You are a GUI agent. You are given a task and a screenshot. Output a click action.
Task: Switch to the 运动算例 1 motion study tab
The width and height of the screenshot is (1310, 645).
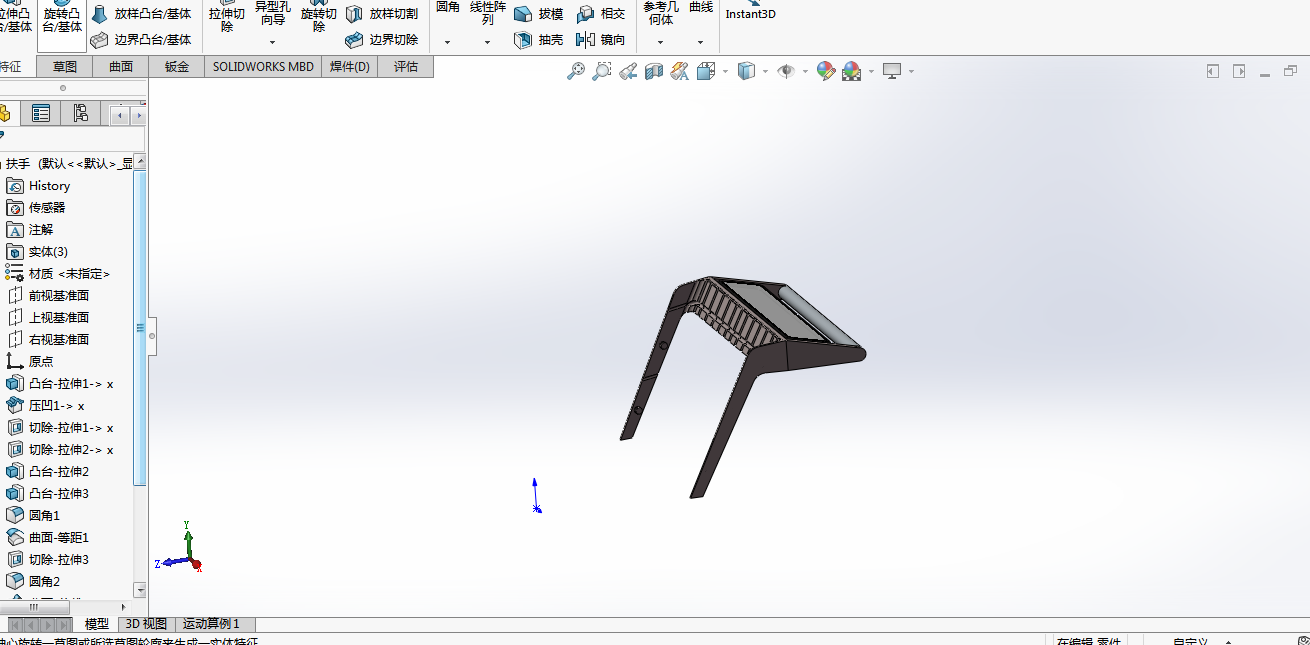coord(210,624)
